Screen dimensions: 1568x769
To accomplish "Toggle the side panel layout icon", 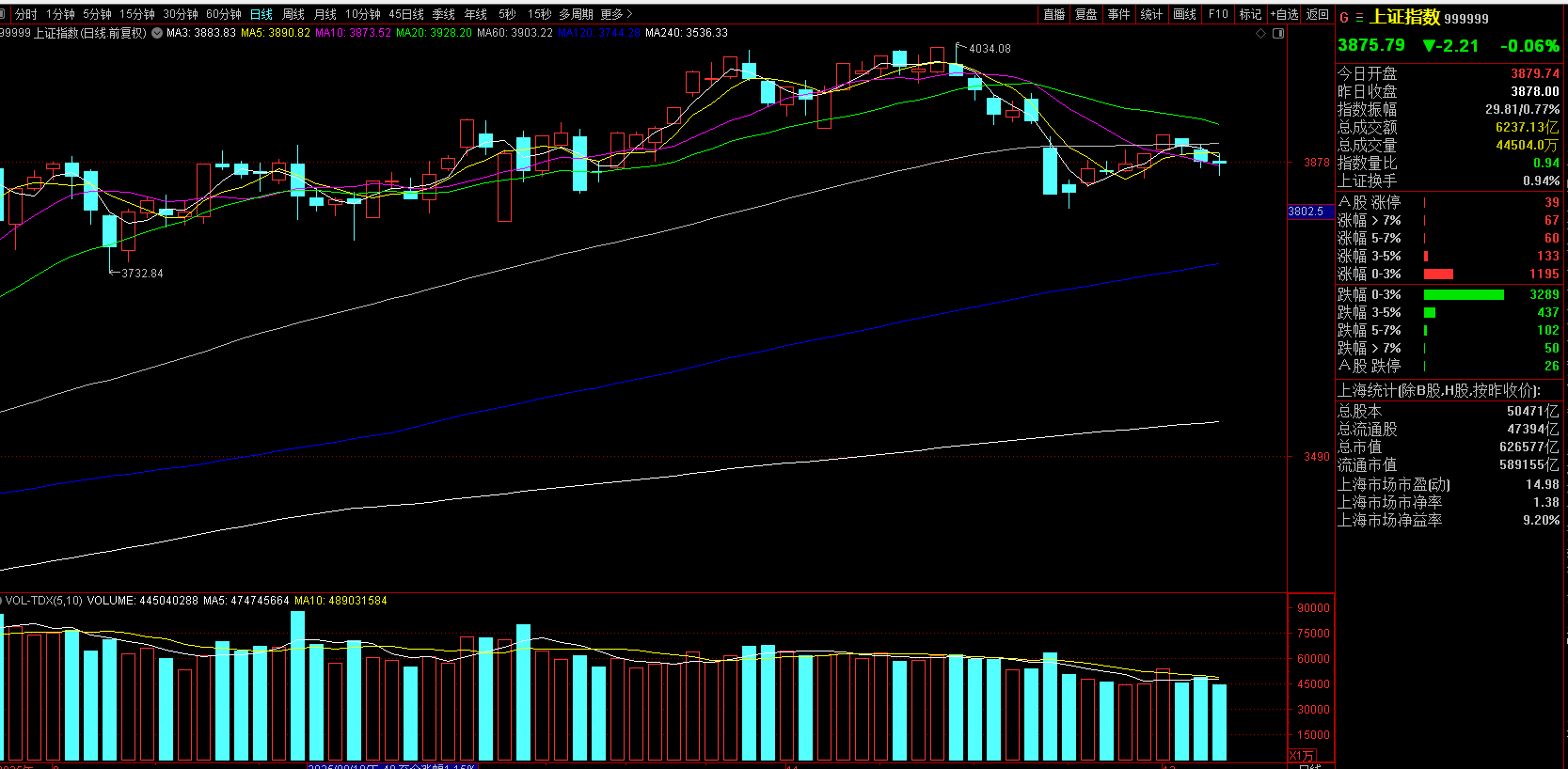I will point(1278,34).
